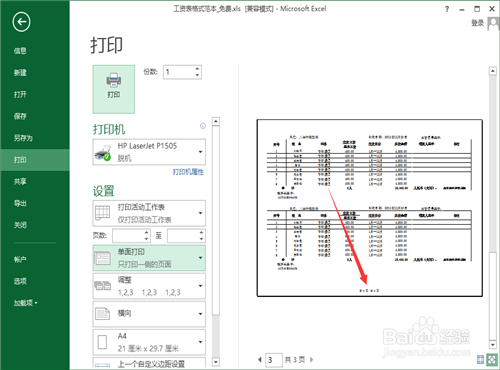Click preview scrollbar down arrow

tap(493, 344)
